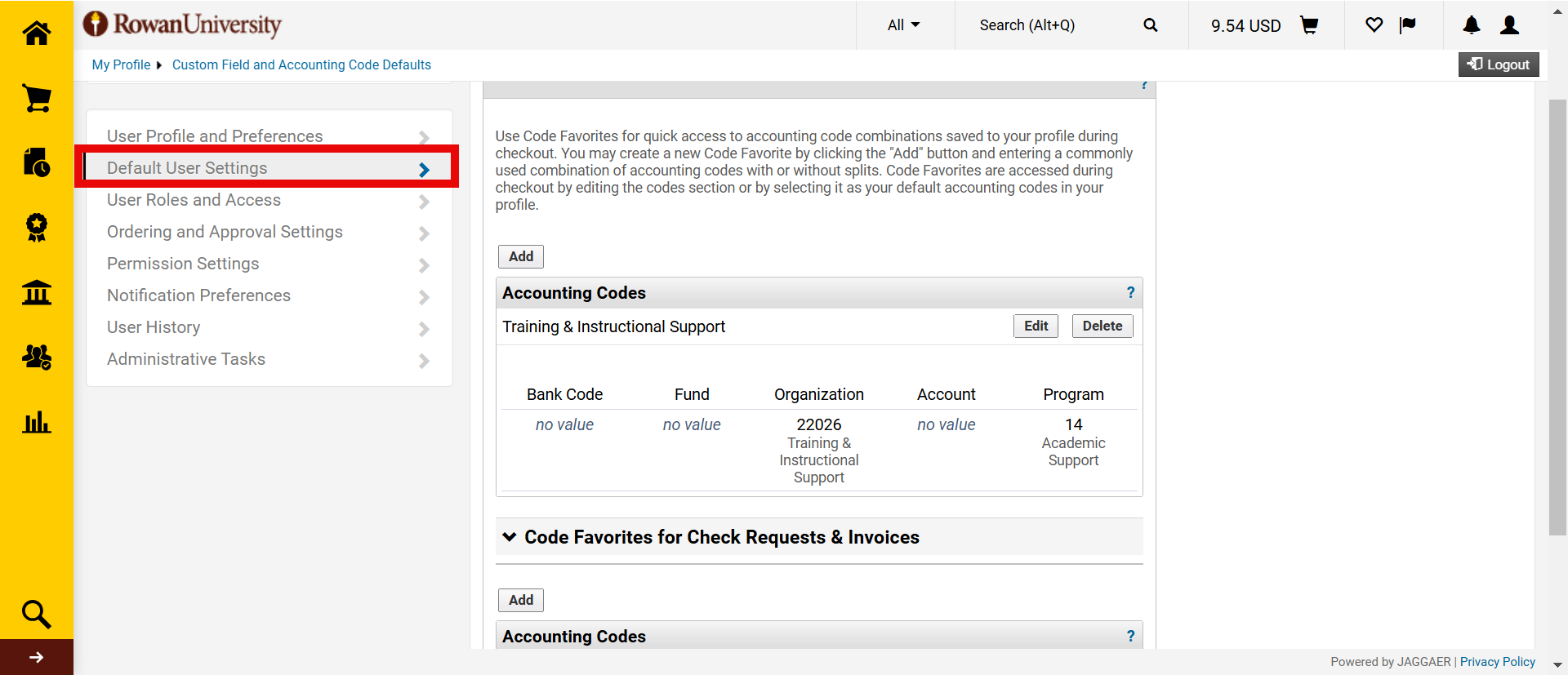The image size is (1568, 675).
Task: Open the All search category dropdown
Action: tap(903, 25)
